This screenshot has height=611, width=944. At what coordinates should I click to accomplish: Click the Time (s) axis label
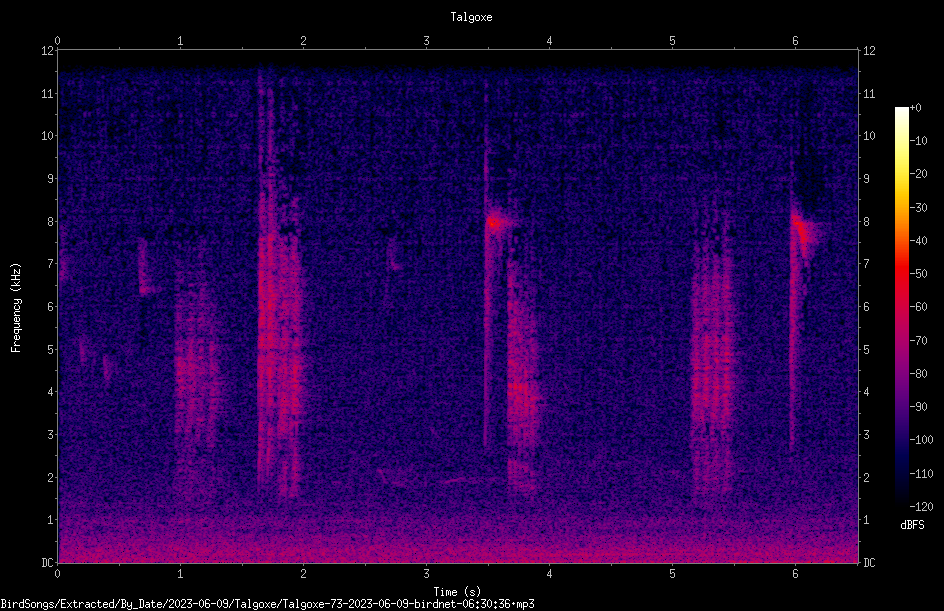pyautogui.click(x=457, y=592)
